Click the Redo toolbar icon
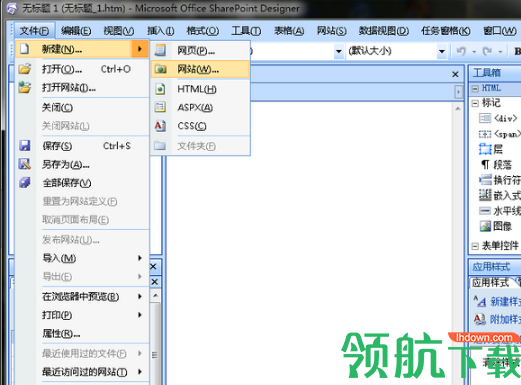521x385 pixels. point(487,51)
